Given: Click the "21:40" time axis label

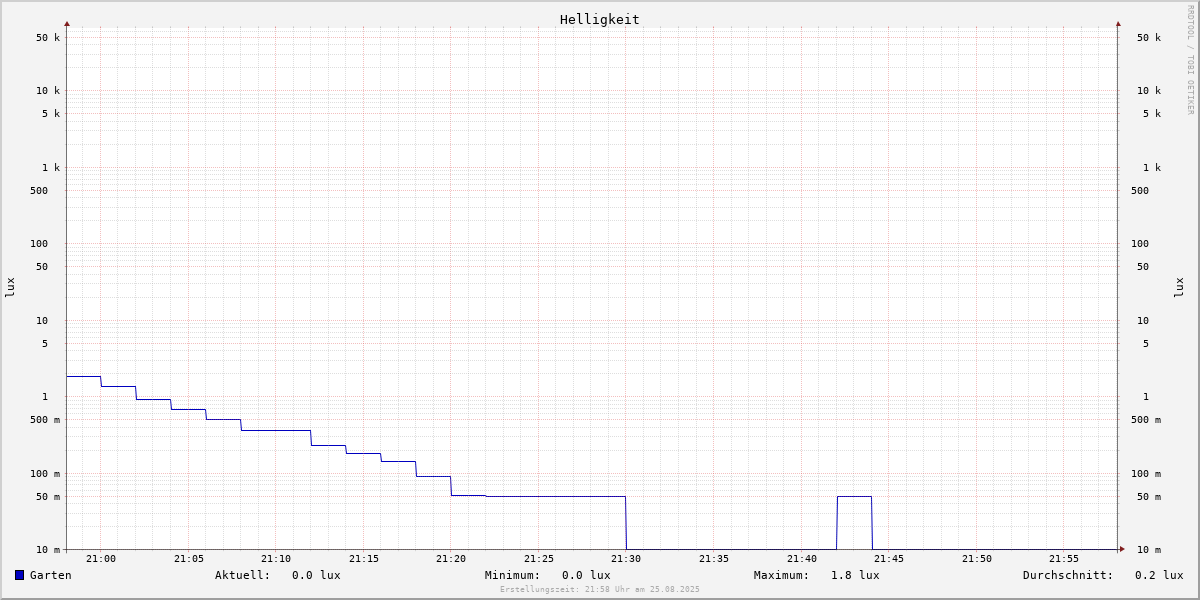Looking at the screenshot, I should pyautogui.click(x=802, y=559).
